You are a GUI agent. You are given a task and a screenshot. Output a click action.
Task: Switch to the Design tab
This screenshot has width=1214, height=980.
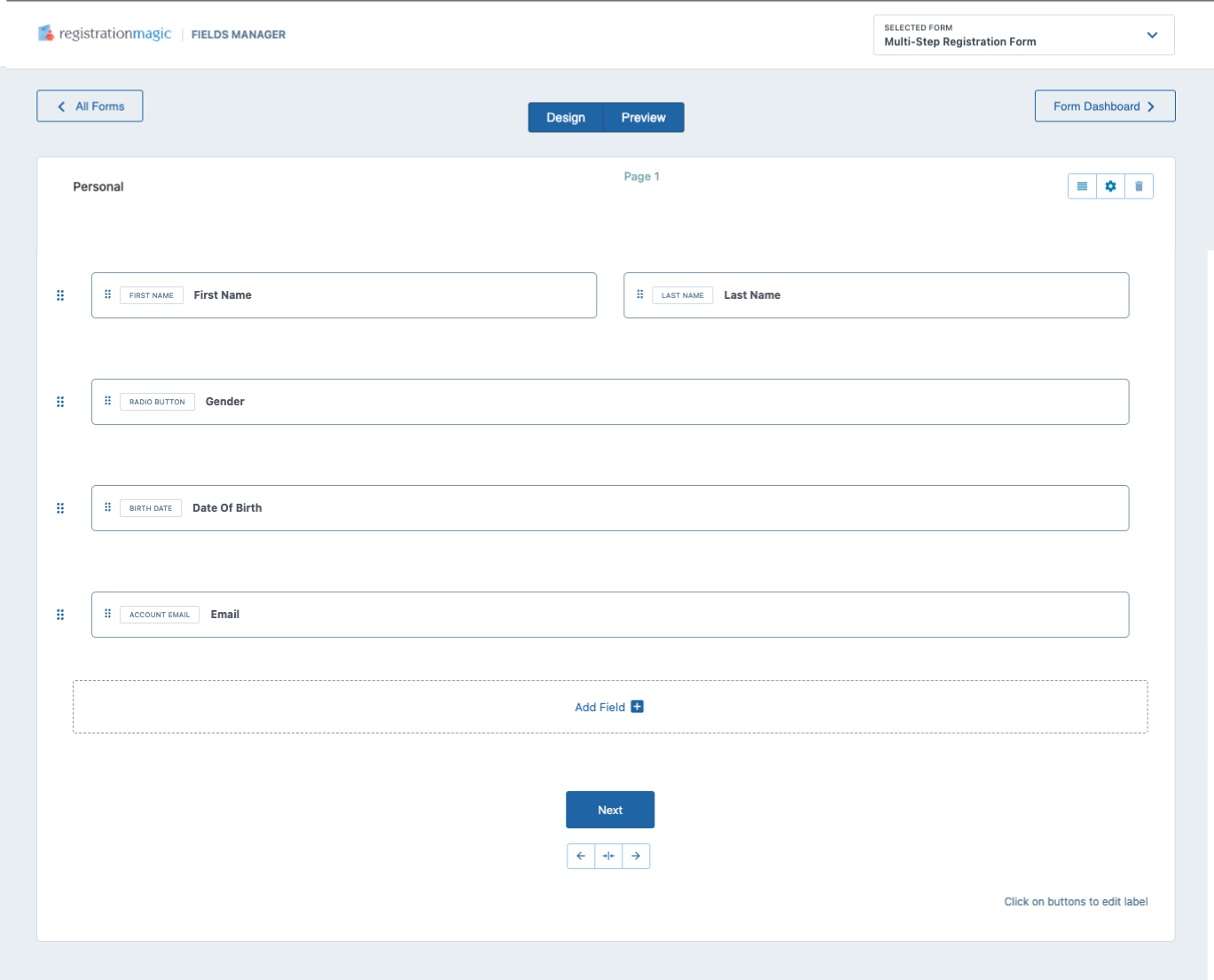566,117
